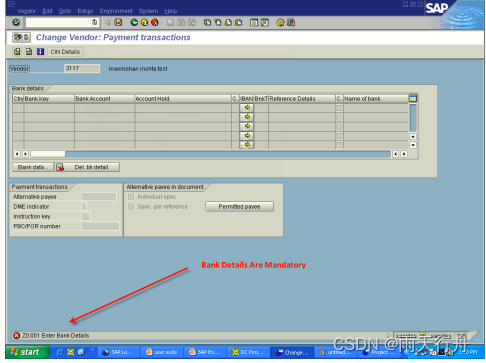Click the Save diskette icon
This screenshot has height=363, width=486.
(118, 22)
